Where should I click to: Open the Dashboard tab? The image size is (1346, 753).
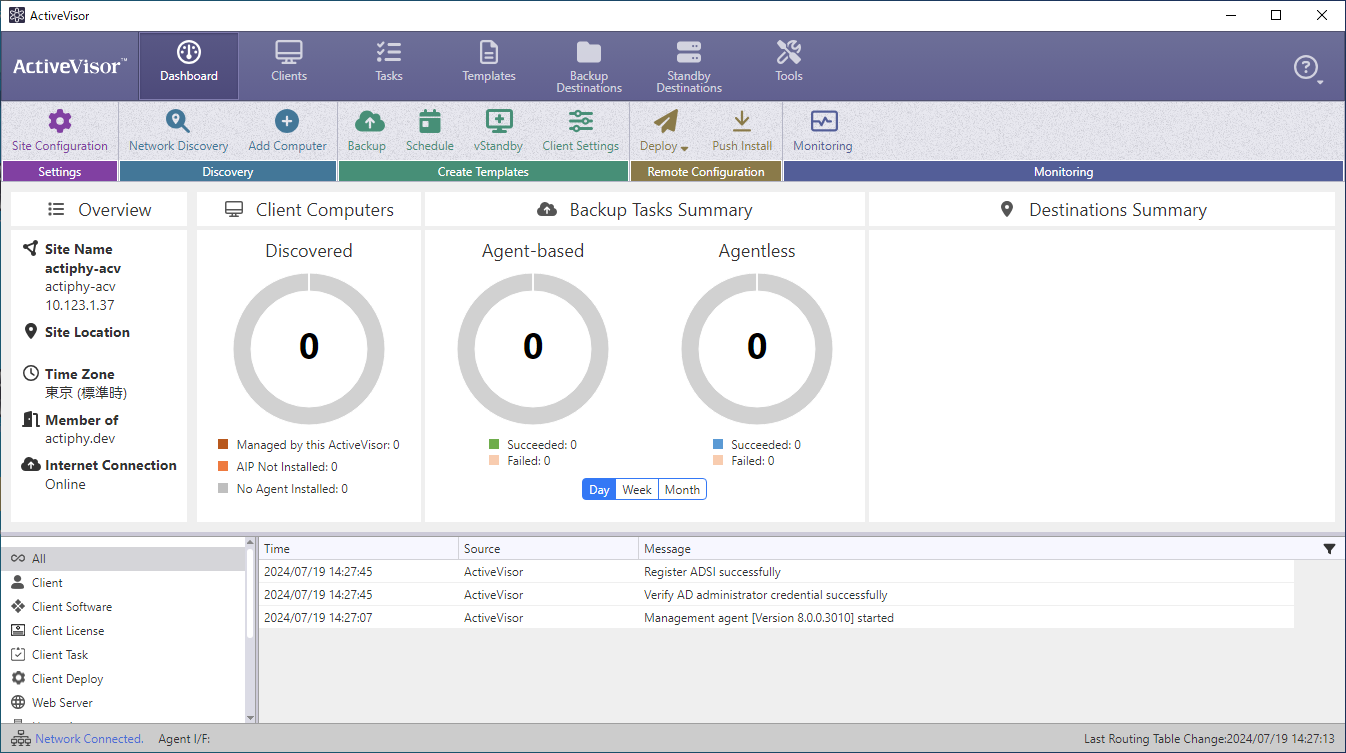pyautogui.click(x=189, y=66)
